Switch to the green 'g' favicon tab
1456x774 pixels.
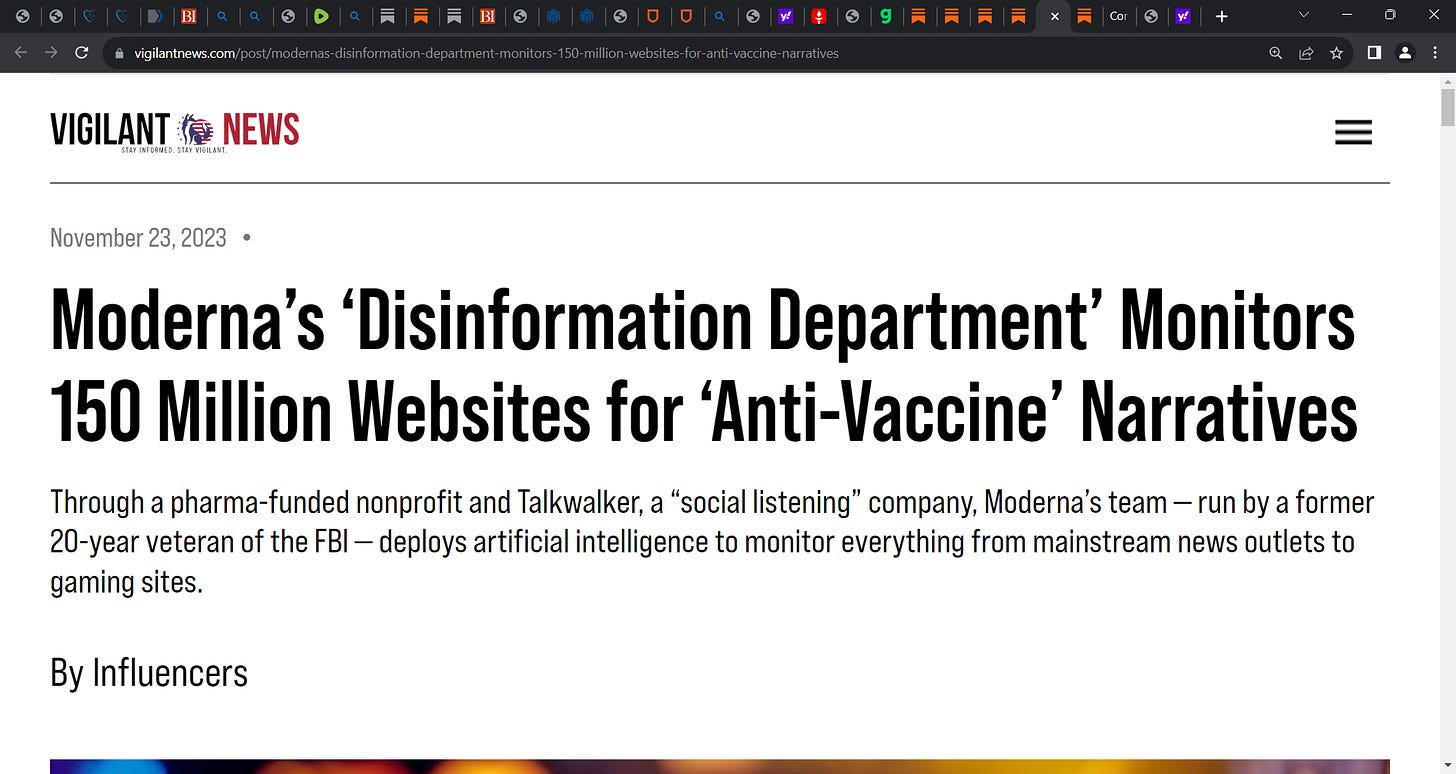tap(885, 16)
